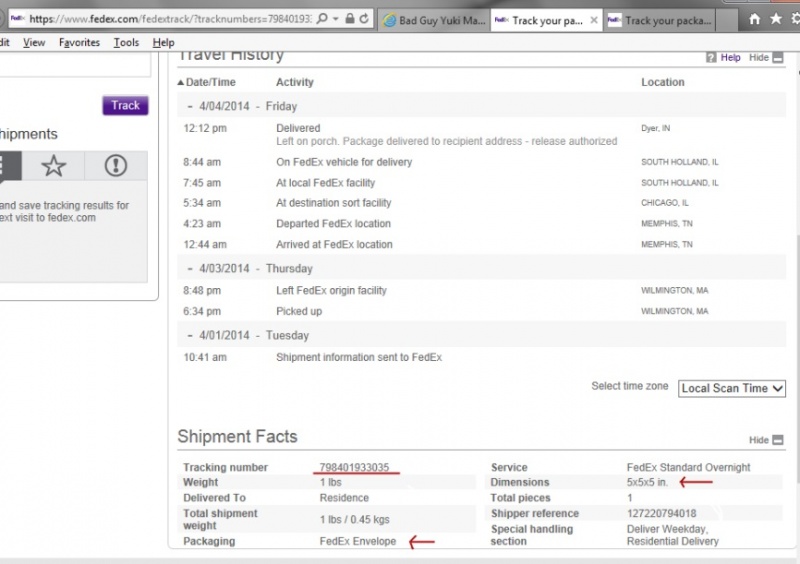Select 'Arrived at FedEx location' row

point(482,244)
